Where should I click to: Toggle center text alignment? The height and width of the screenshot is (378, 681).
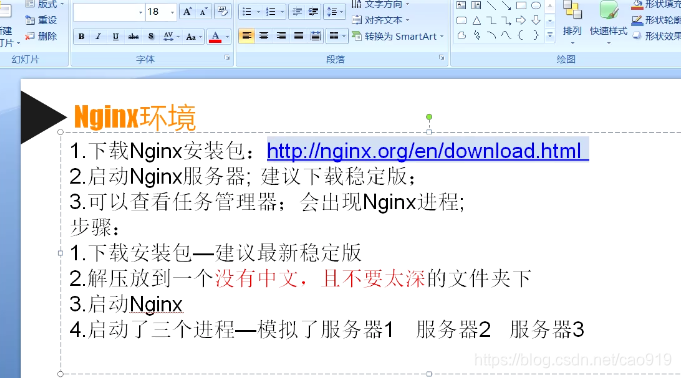point(264,36)
